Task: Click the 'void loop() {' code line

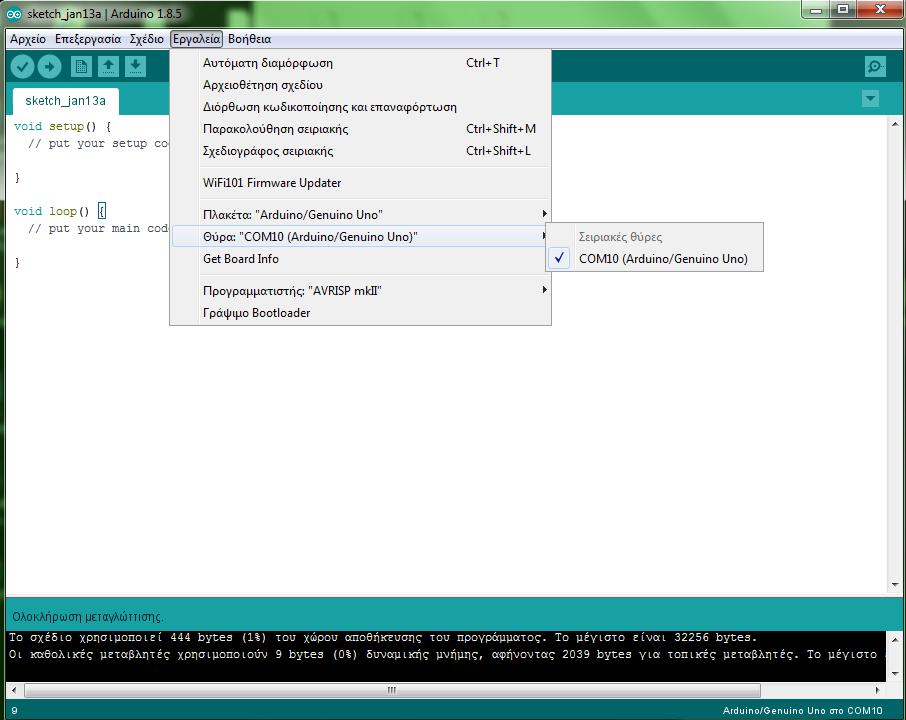Action: [60, 211]
